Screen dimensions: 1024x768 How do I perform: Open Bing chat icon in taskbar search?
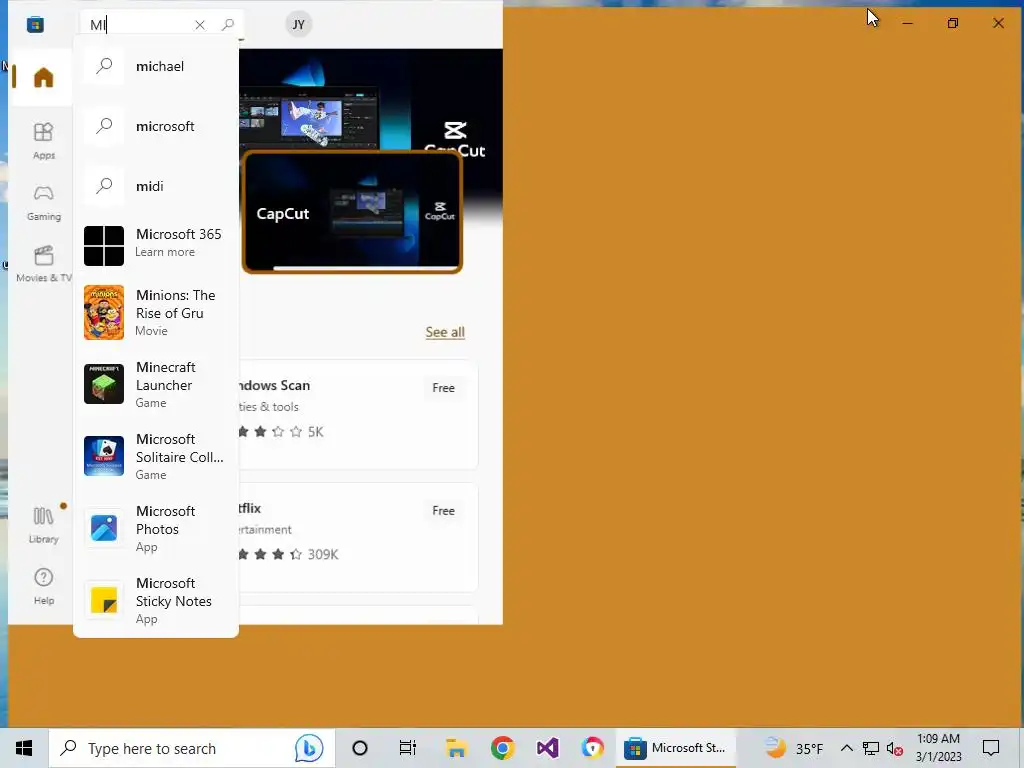click(x=308, y=748)
